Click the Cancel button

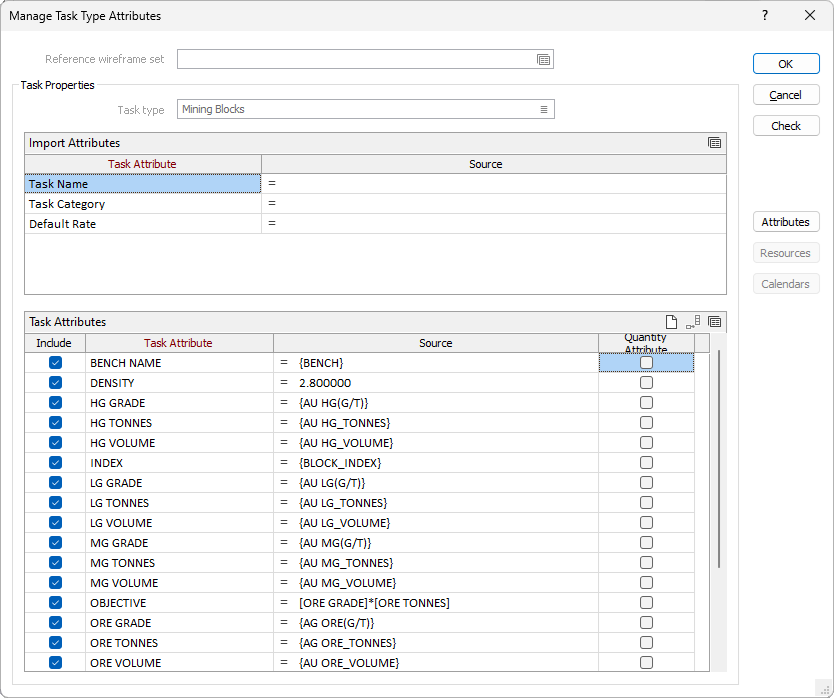786,95
